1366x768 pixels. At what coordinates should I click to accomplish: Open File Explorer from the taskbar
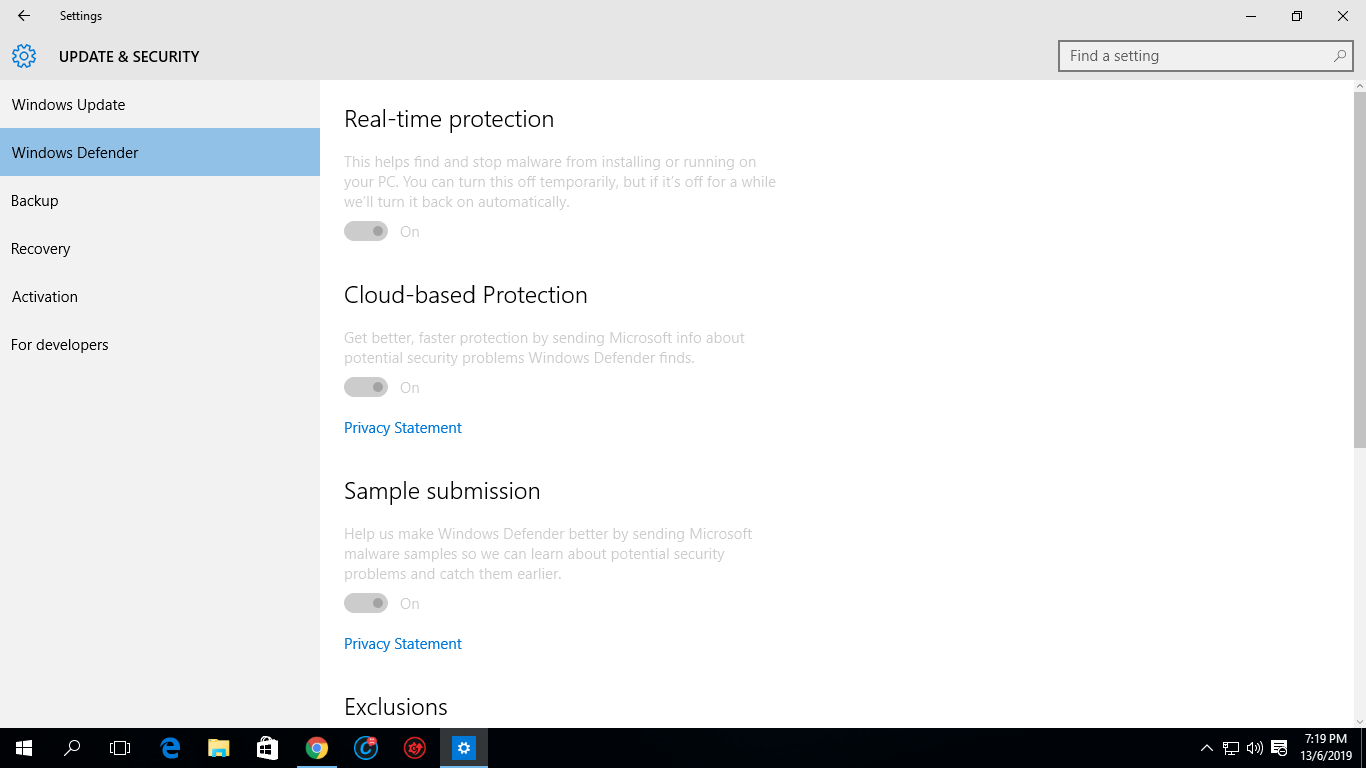(x=218, y=748)
